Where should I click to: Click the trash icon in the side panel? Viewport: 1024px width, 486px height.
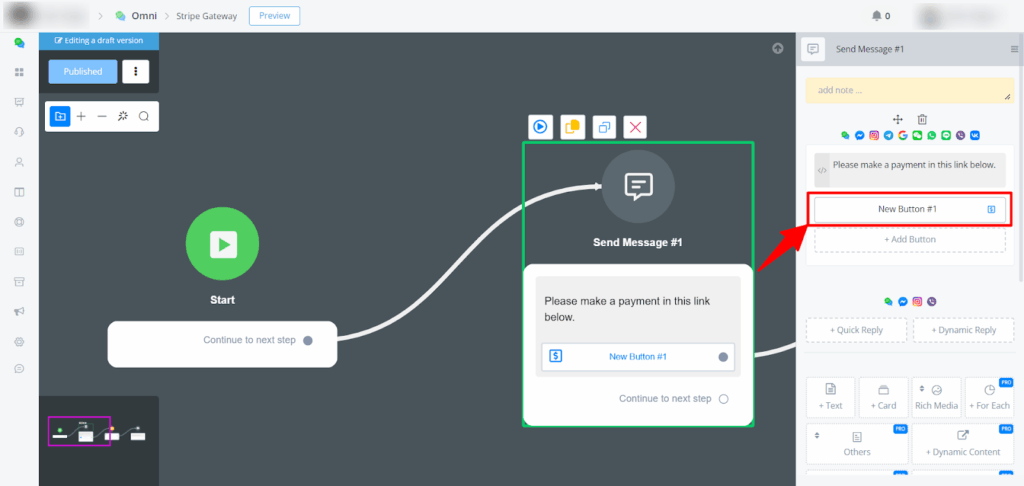tap(922, 119)
